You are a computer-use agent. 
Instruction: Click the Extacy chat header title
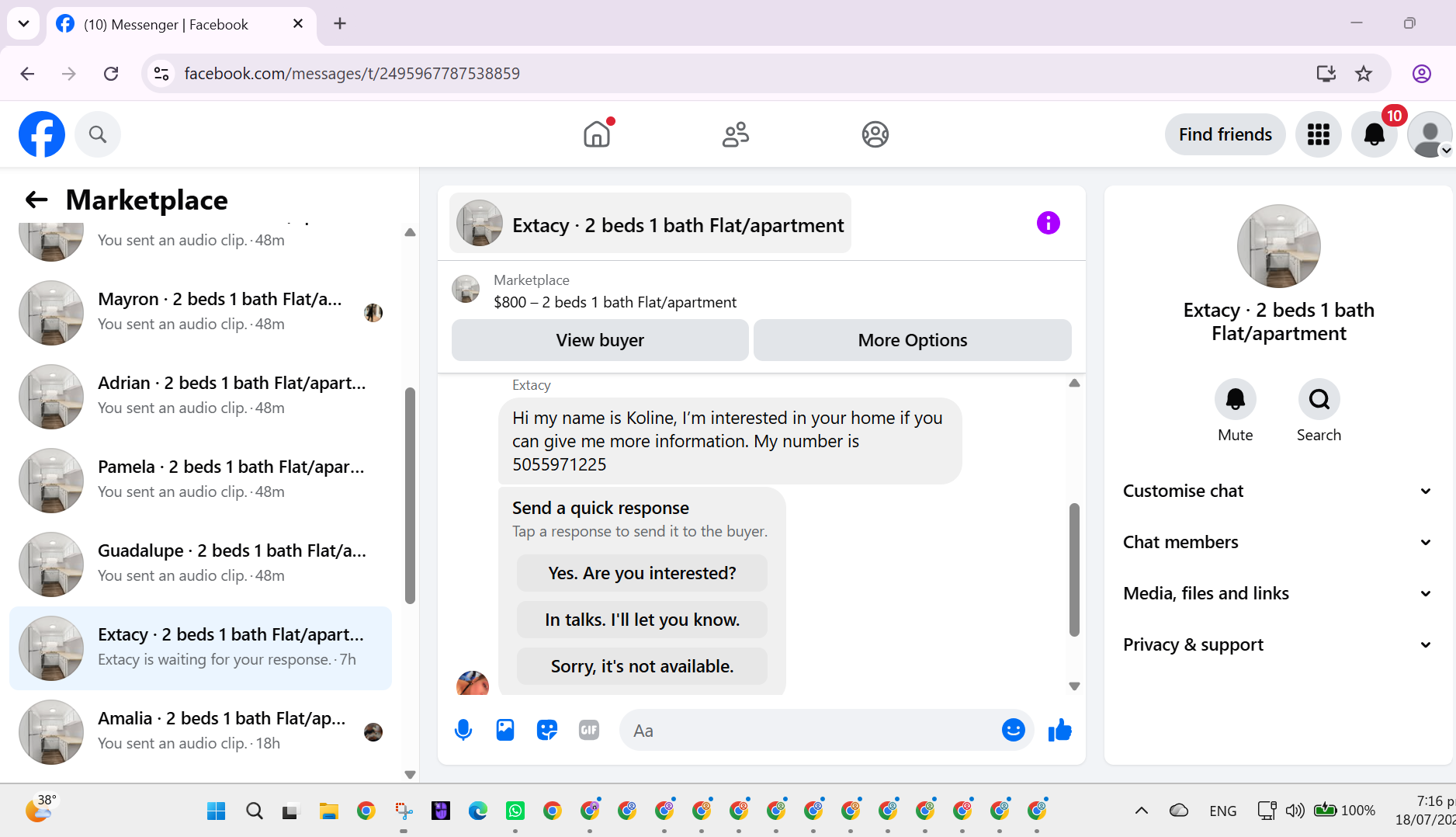(x=678, y=225)
